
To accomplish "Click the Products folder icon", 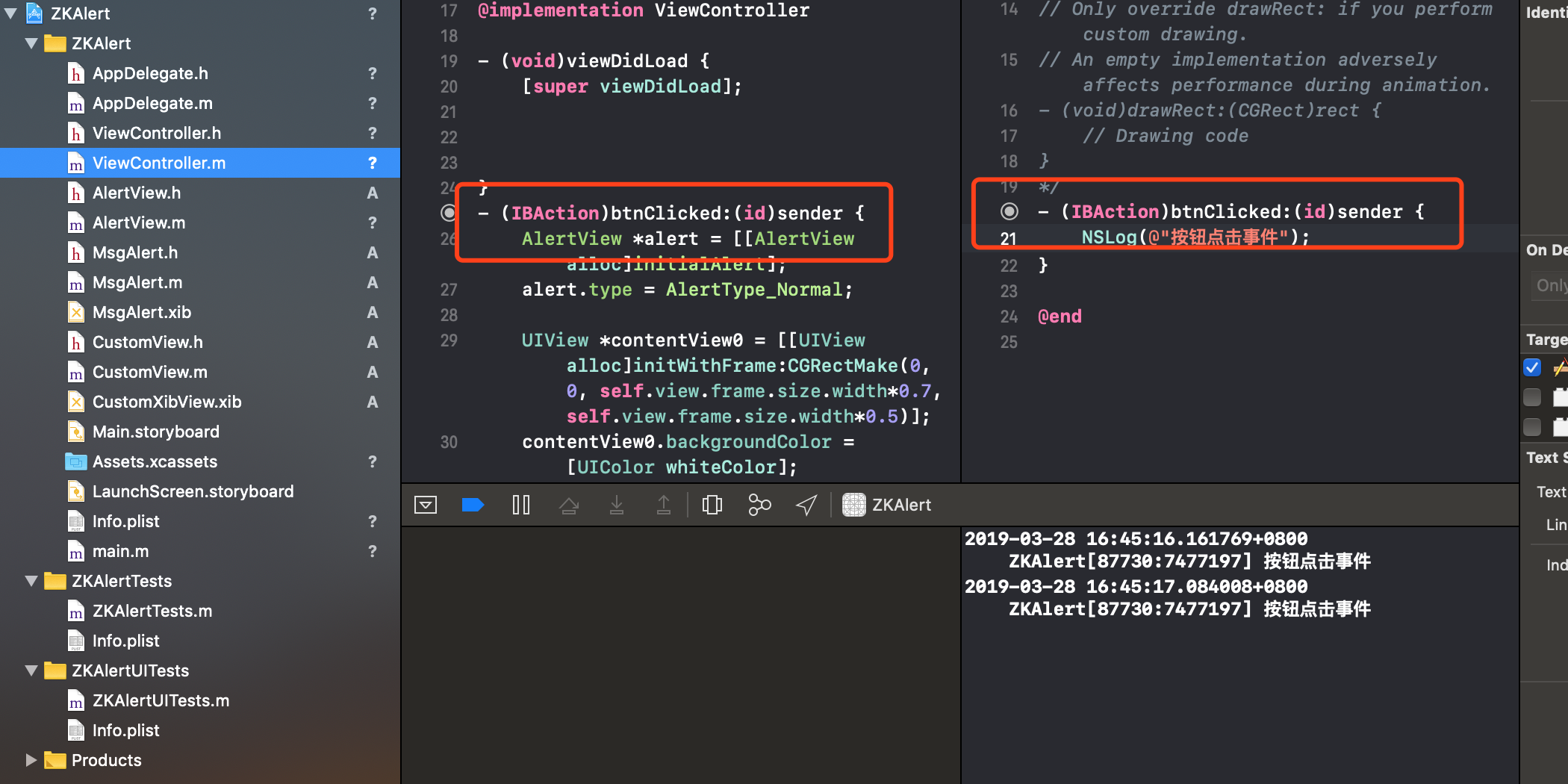I will point(55,760).
